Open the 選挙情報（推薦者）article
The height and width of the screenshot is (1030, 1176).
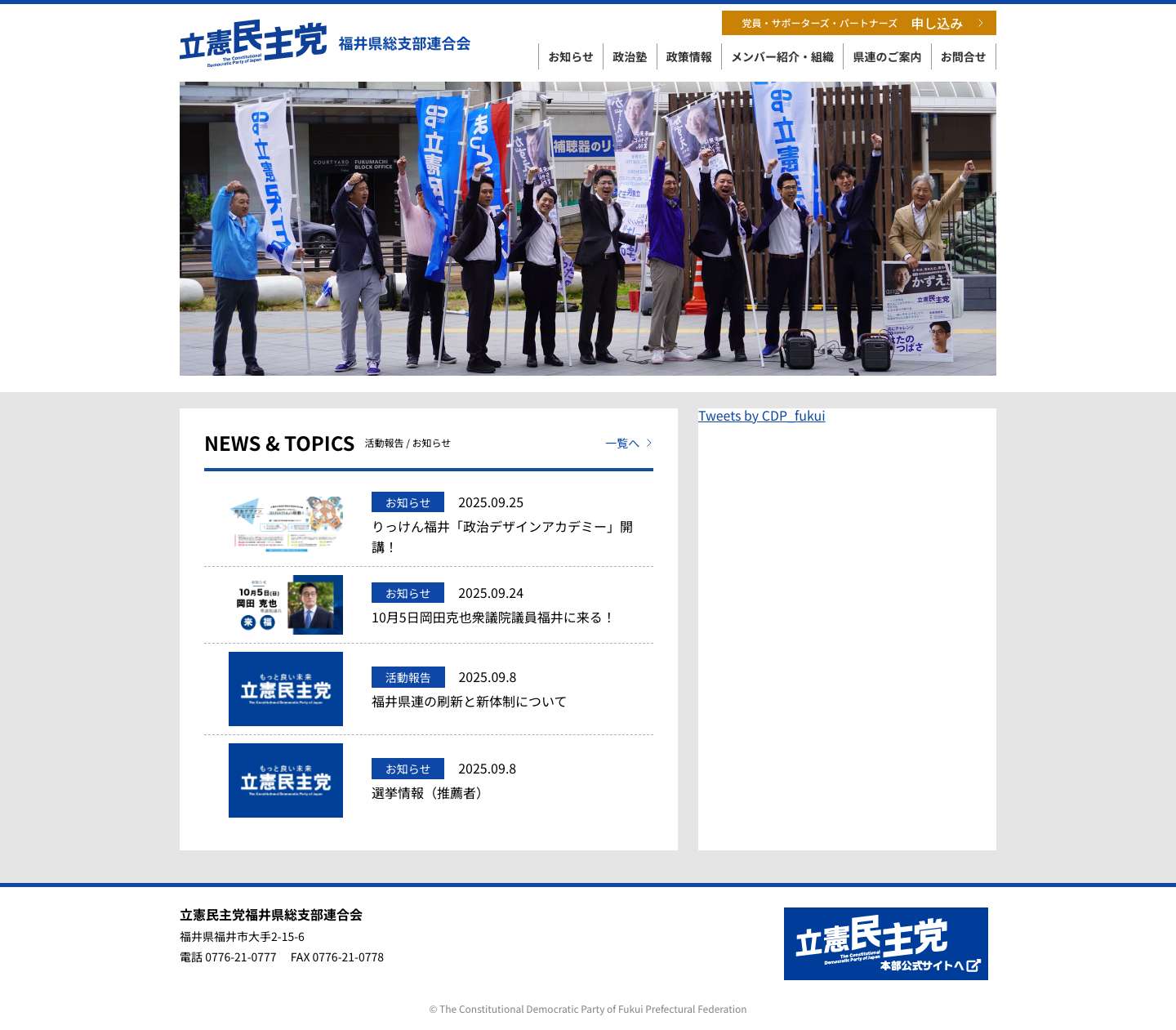click(427, 791)
